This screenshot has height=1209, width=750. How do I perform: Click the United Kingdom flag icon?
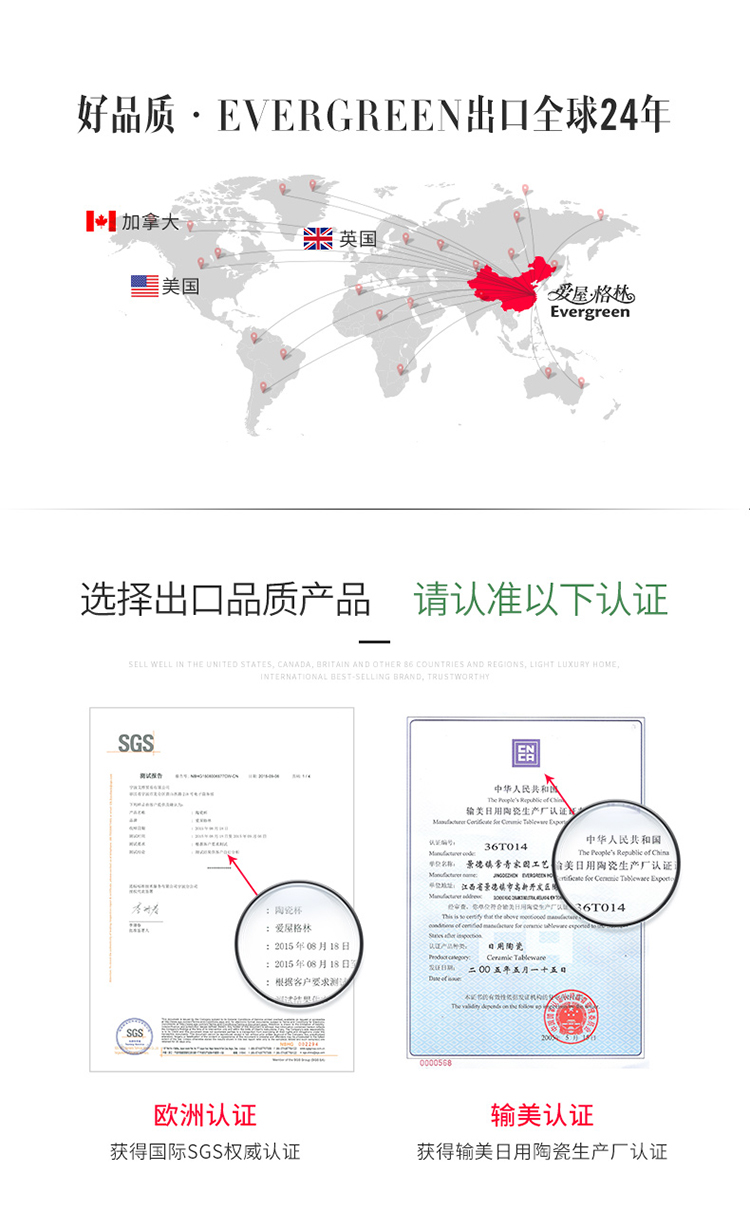point(318,238)
